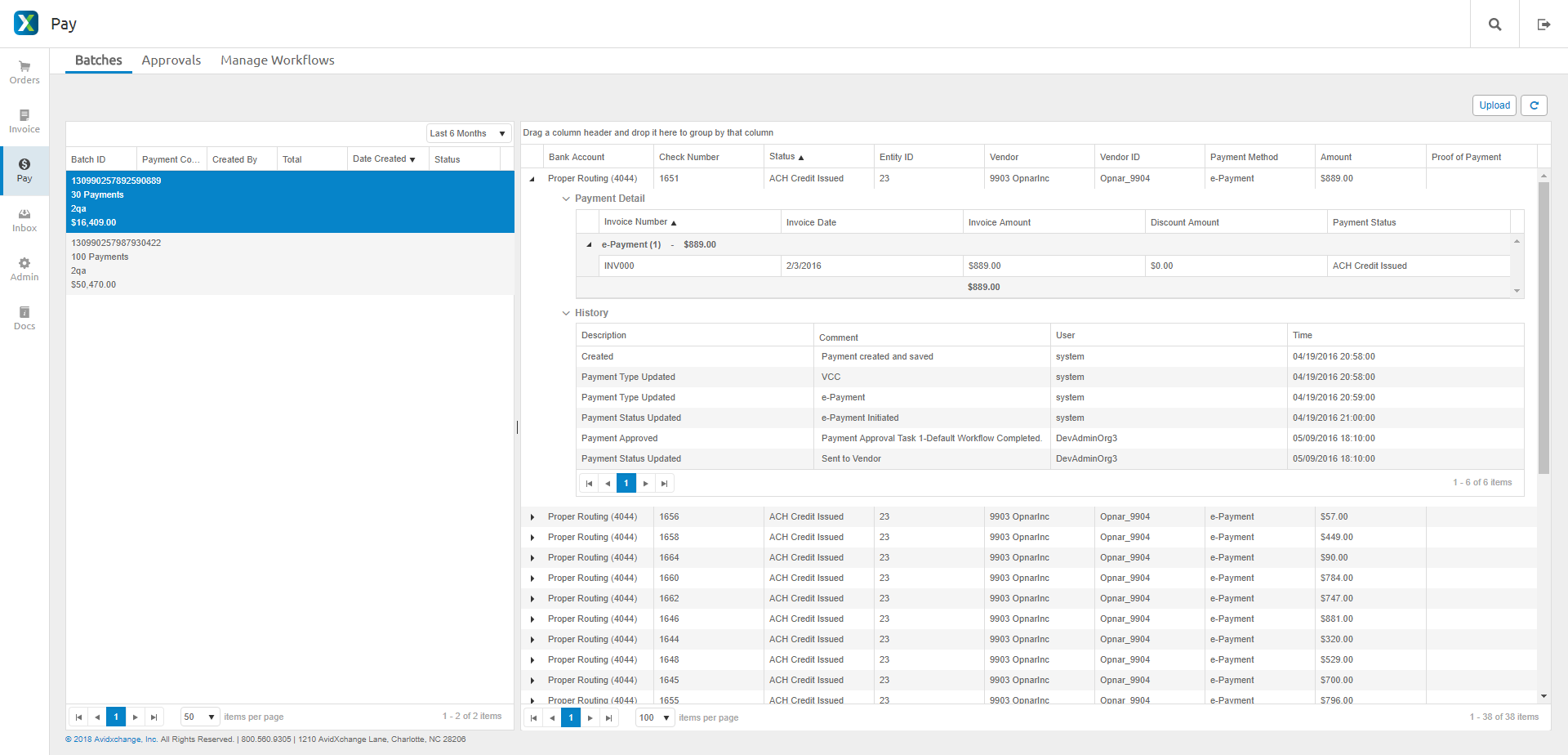Open the Manage Workflows tab
1568x755 pixels.
[277, 60]
